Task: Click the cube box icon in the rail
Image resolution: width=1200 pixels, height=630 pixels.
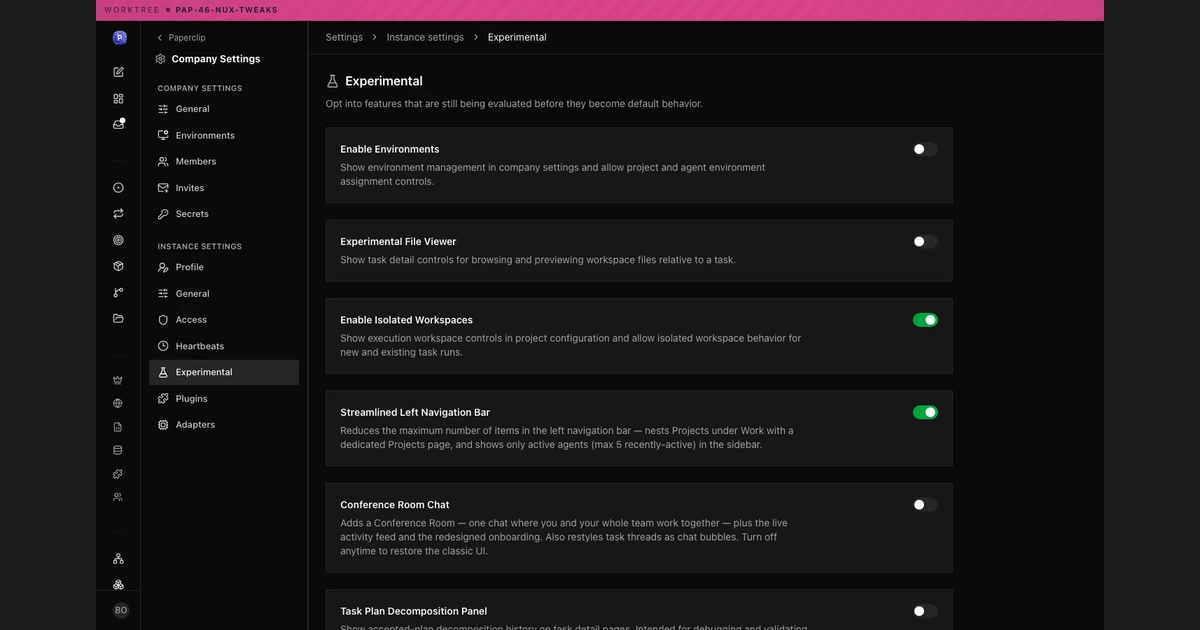Action: [118, 266]
